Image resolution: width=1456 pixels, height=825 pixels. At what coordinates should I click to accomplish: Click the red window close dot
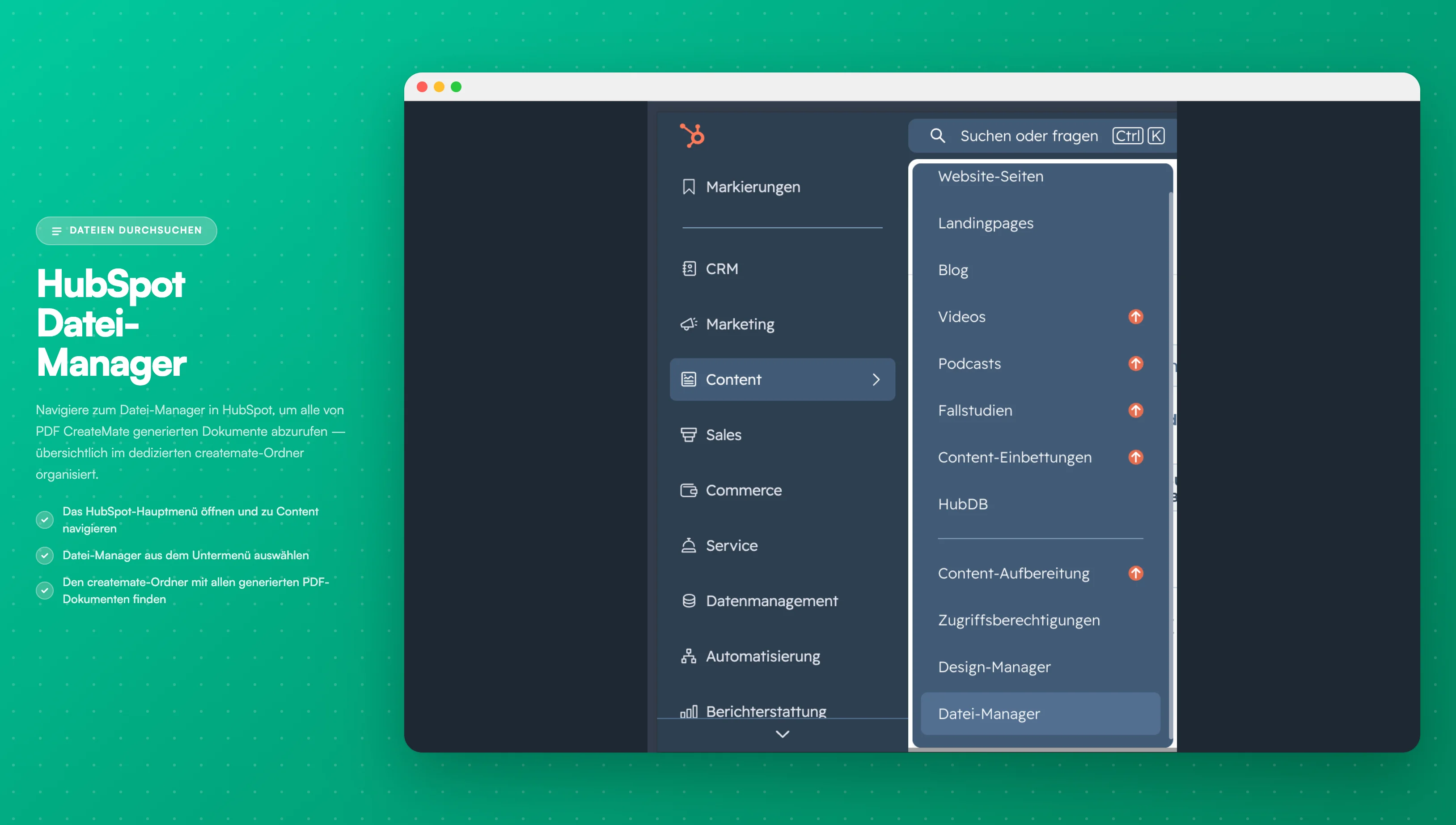click(422, 87)
